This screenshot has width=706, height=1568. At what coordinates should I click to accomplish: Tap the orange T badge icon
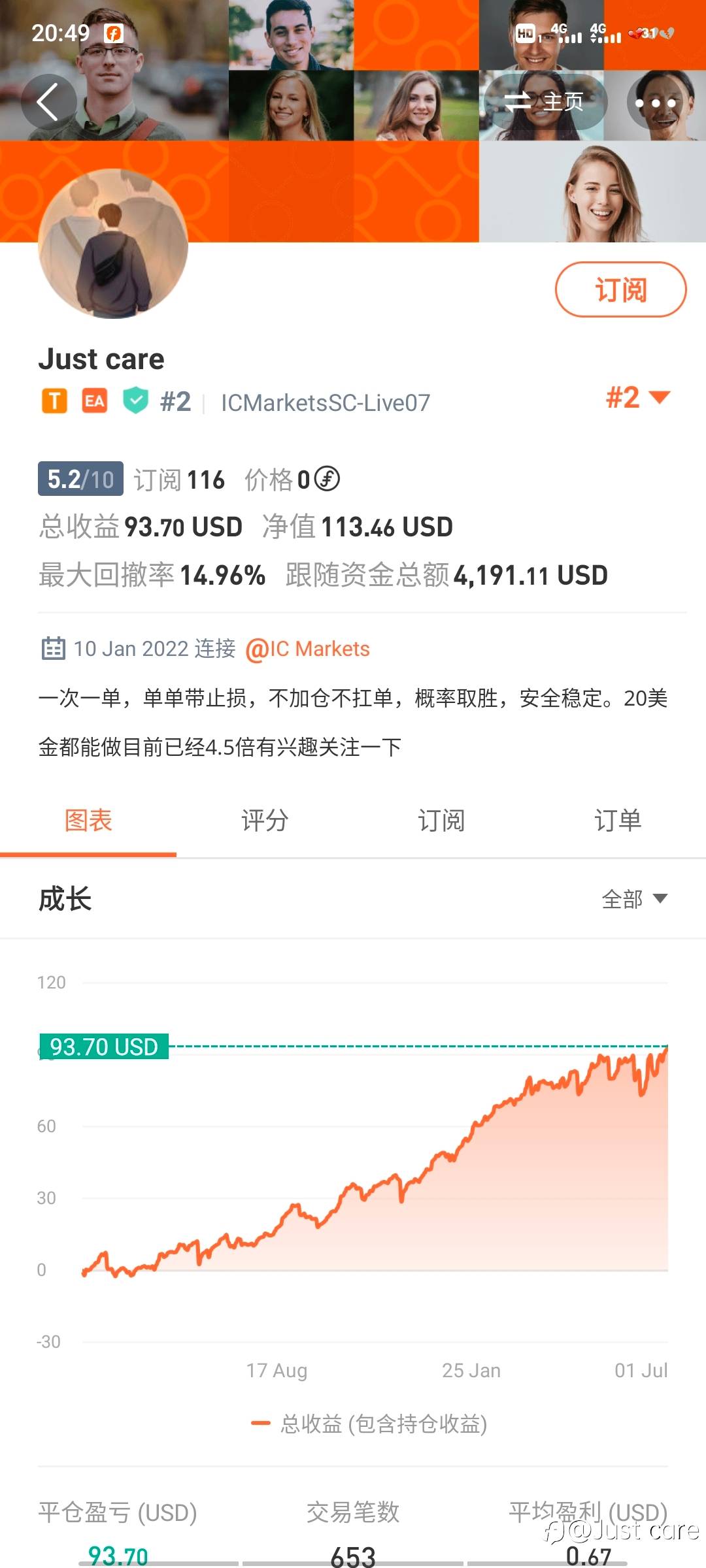[55, 401]
